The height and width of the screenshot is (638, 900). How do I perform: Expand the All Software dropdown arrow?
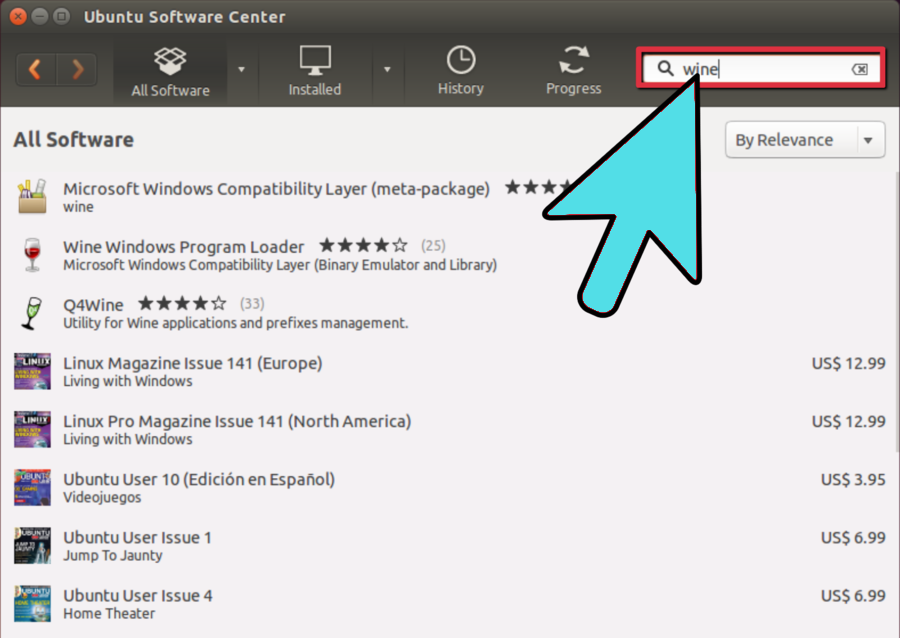[242, 69]
